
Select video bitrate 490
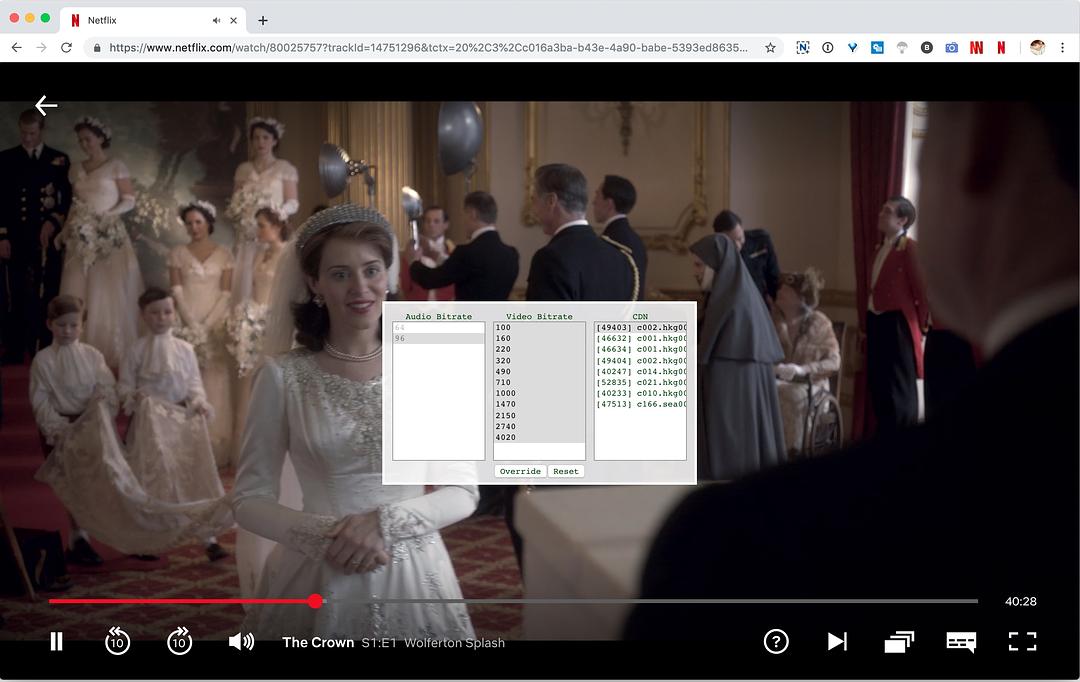539,371
